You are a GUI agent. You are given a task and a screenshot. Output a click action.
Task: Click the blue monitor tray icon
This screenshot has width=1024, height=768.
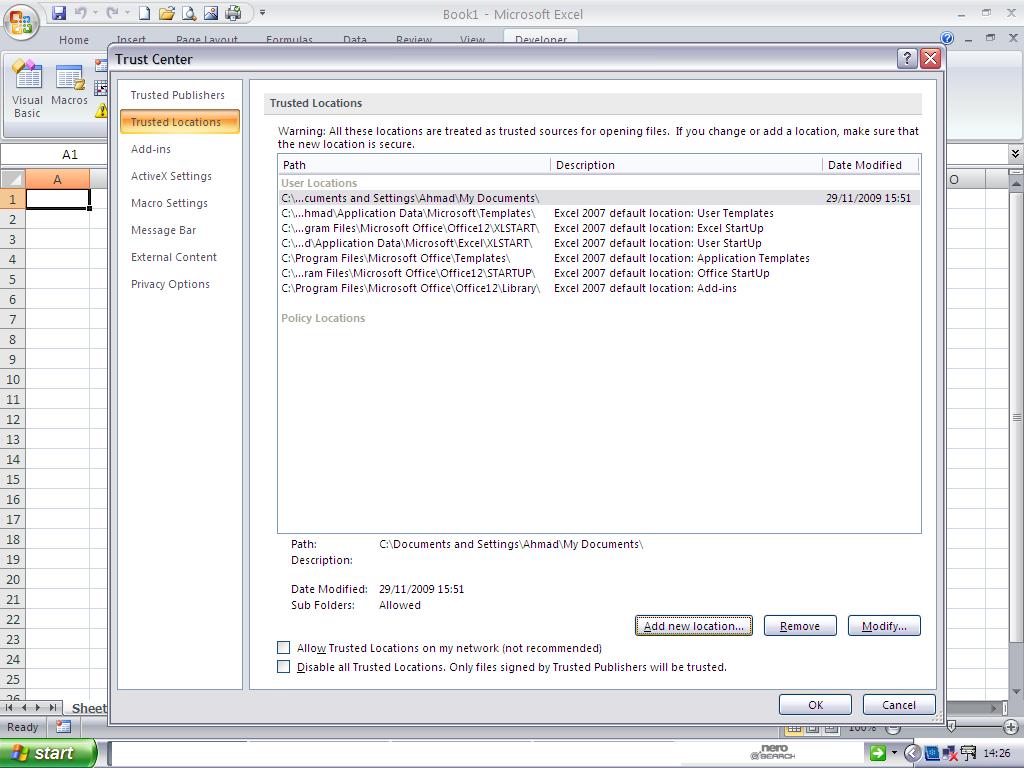tap(932, 754)
